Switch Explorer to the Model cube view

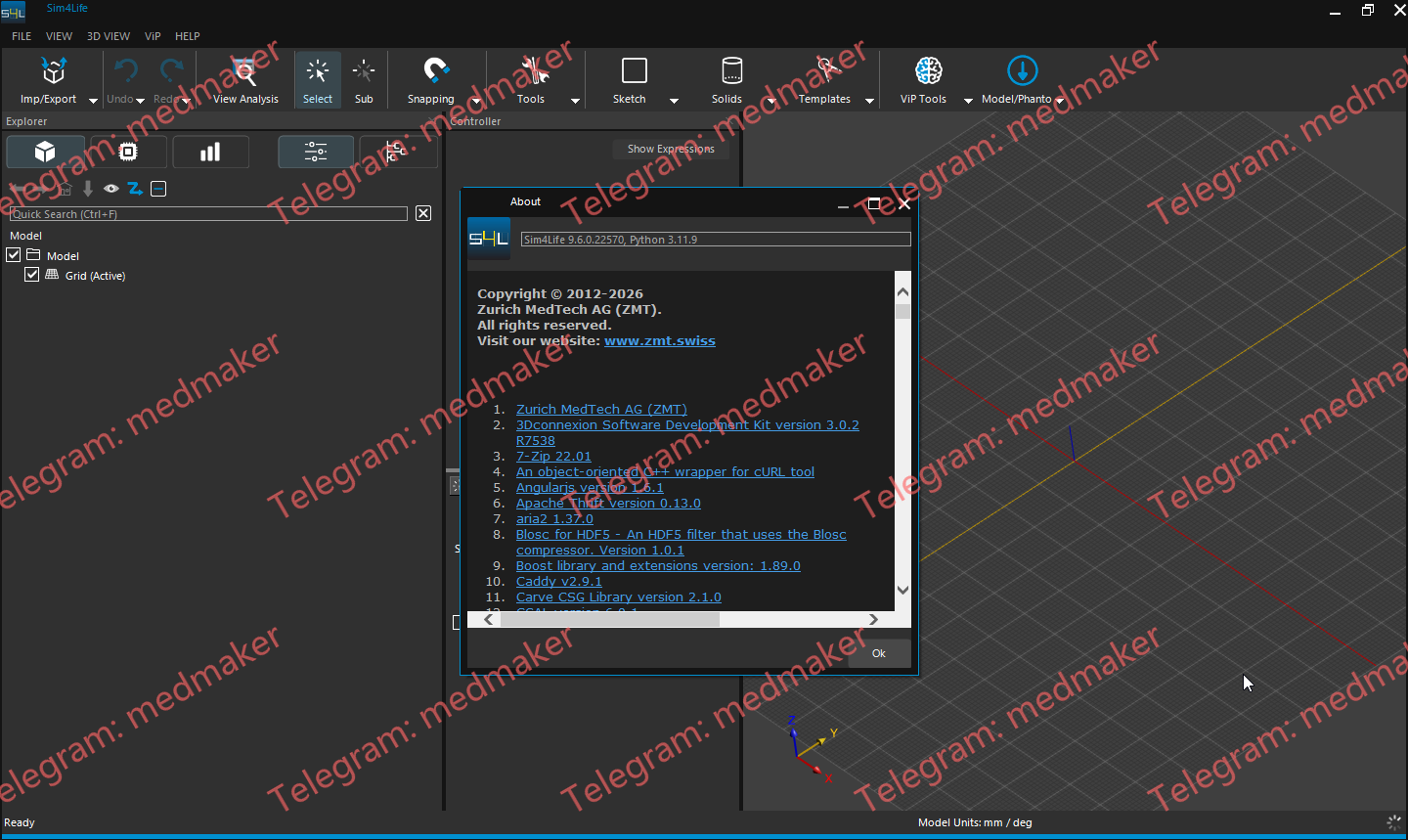pos(45,152)
